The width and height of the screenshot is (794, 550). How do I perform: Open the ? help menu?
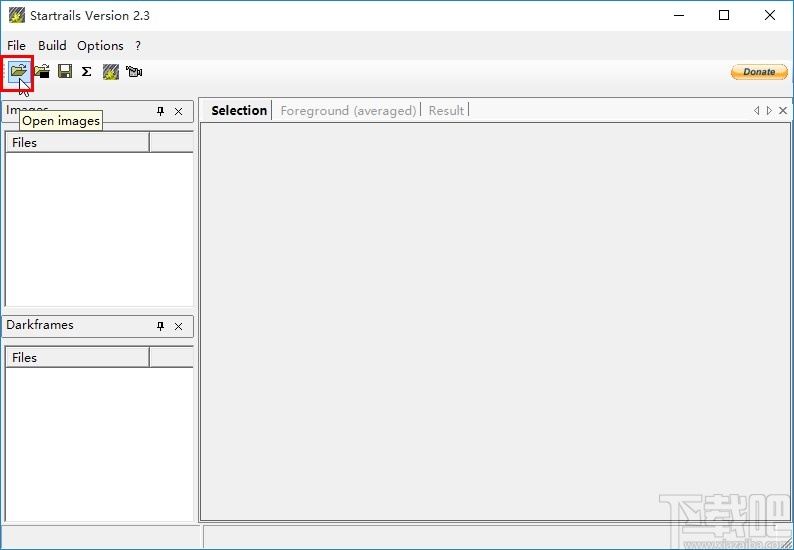click(138, 46)
